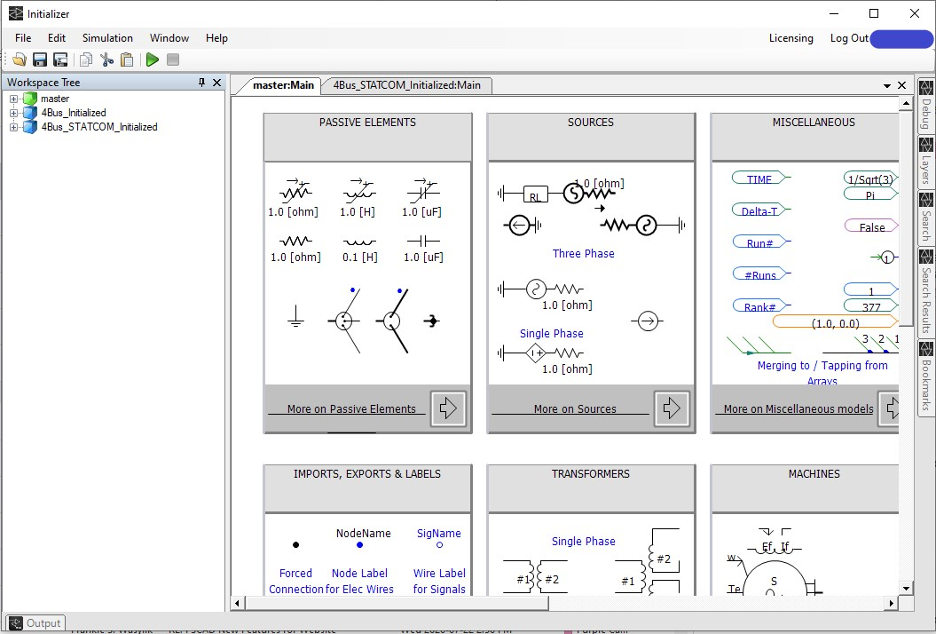The width and height of the screenshot is (936, 634).
Task: Open the Bookmarks side panel
Action: 926,377
